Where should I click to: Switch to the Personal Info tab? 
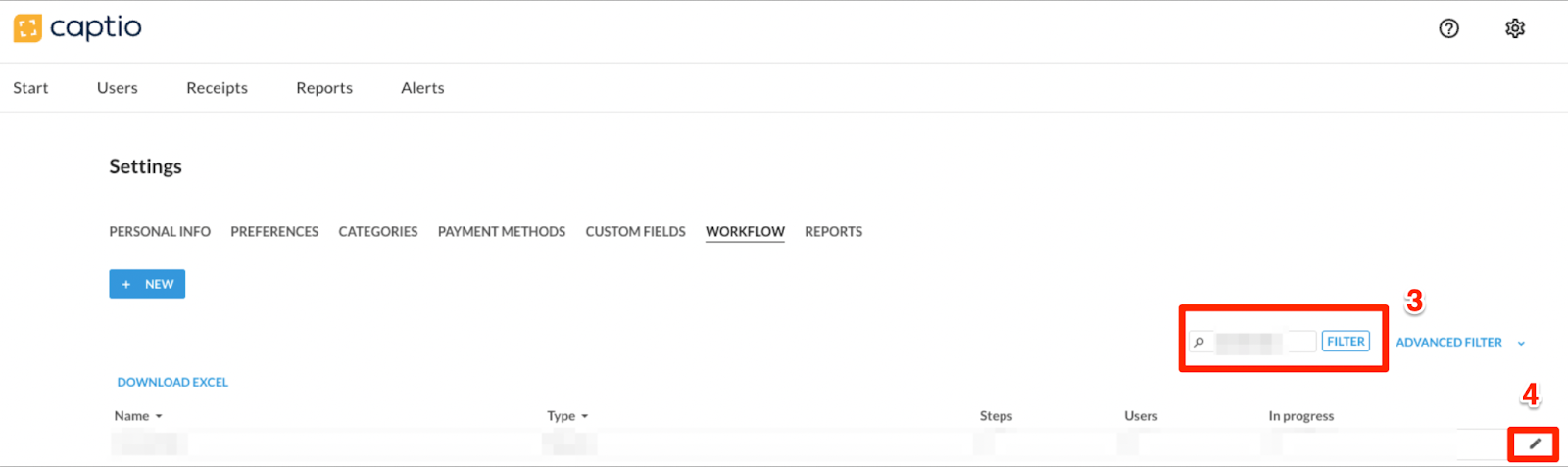pos(160,232)
